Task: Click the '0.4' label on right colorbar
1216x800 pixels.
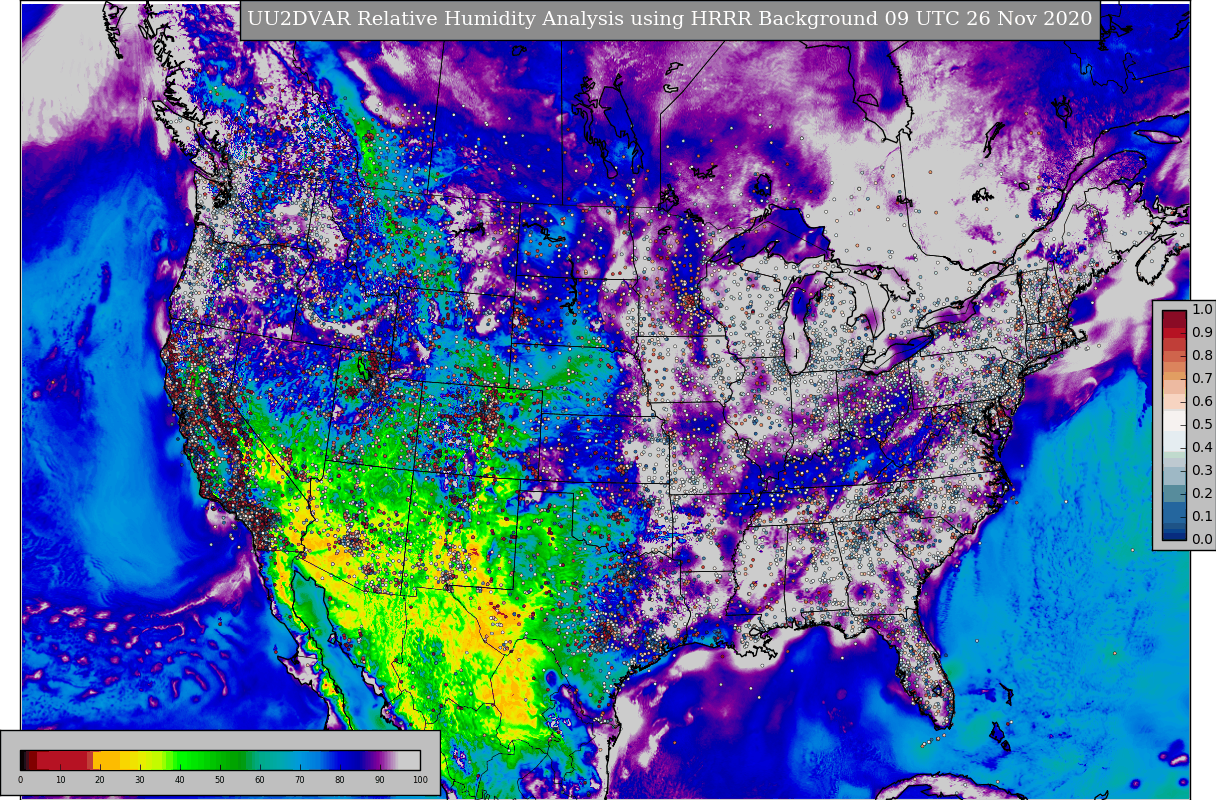Action: 1202,448
